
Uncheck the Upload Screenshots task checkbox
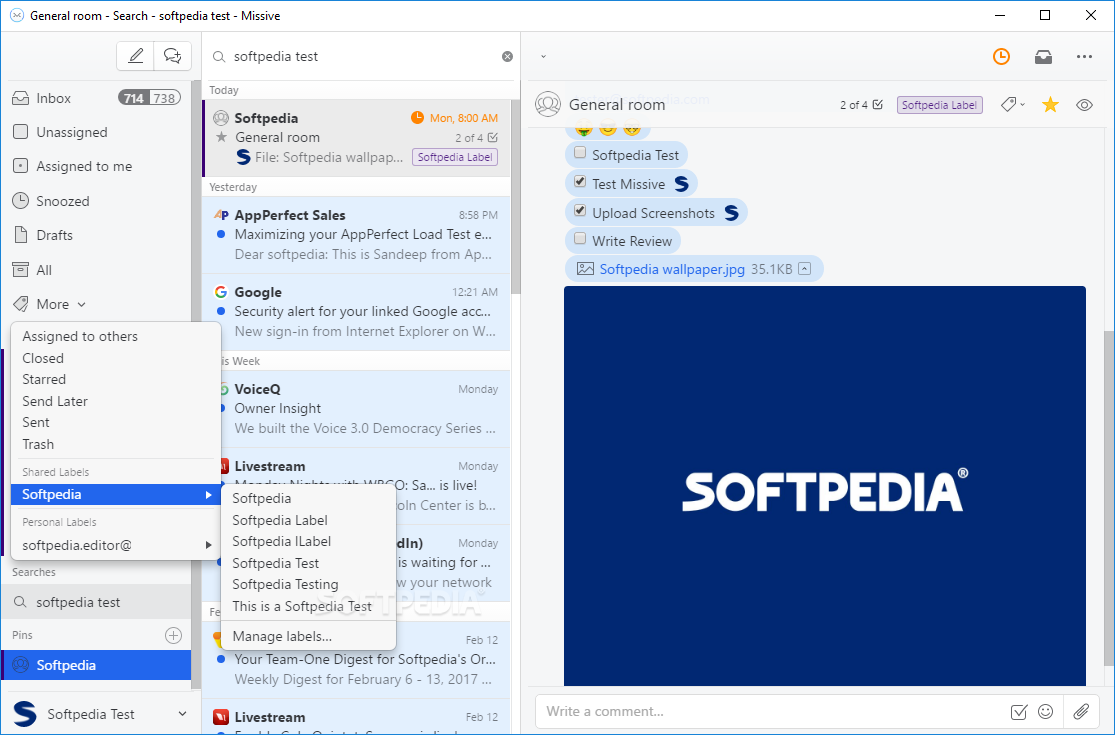(580, 211)
